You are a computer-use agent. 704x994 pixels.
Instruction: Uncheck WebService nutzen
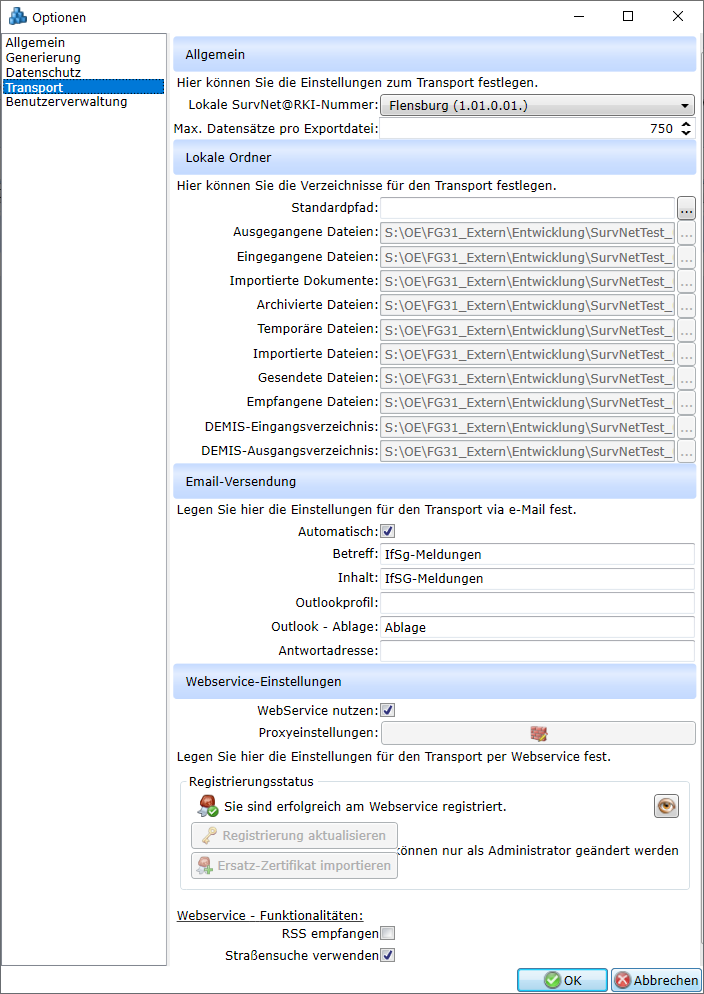[388, 710]
